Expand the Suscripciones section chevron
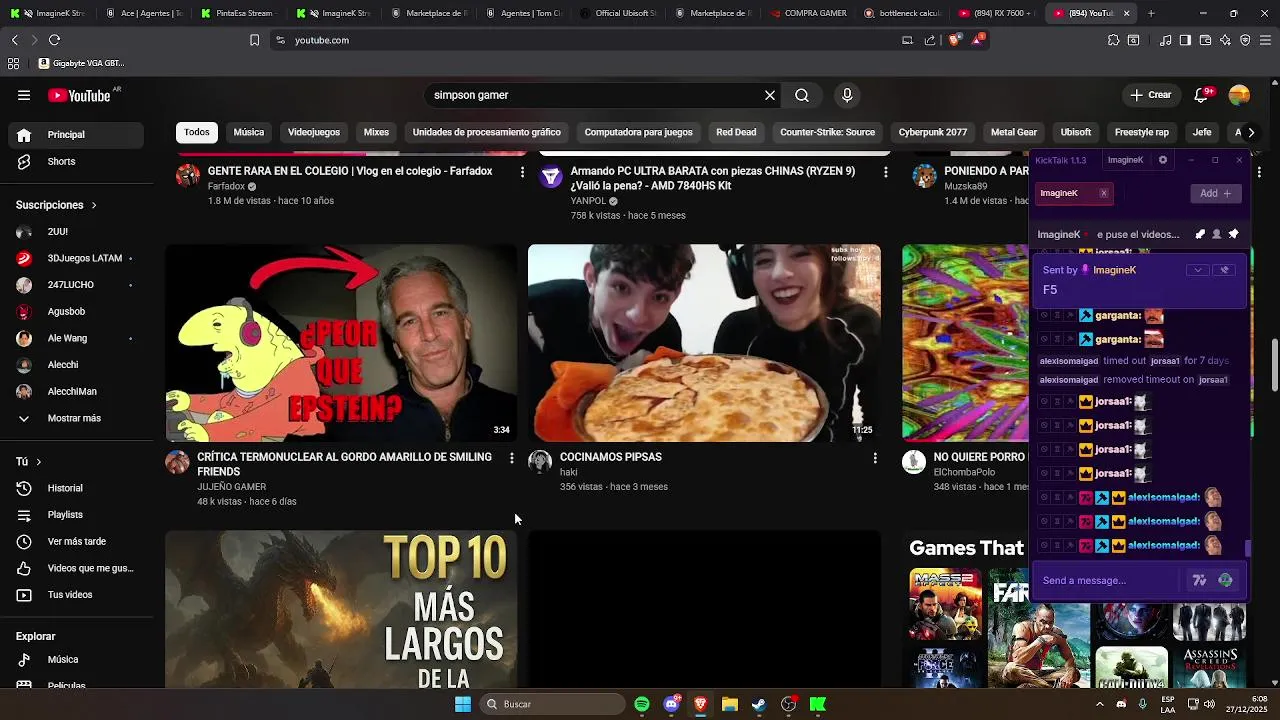 point(94,205)
